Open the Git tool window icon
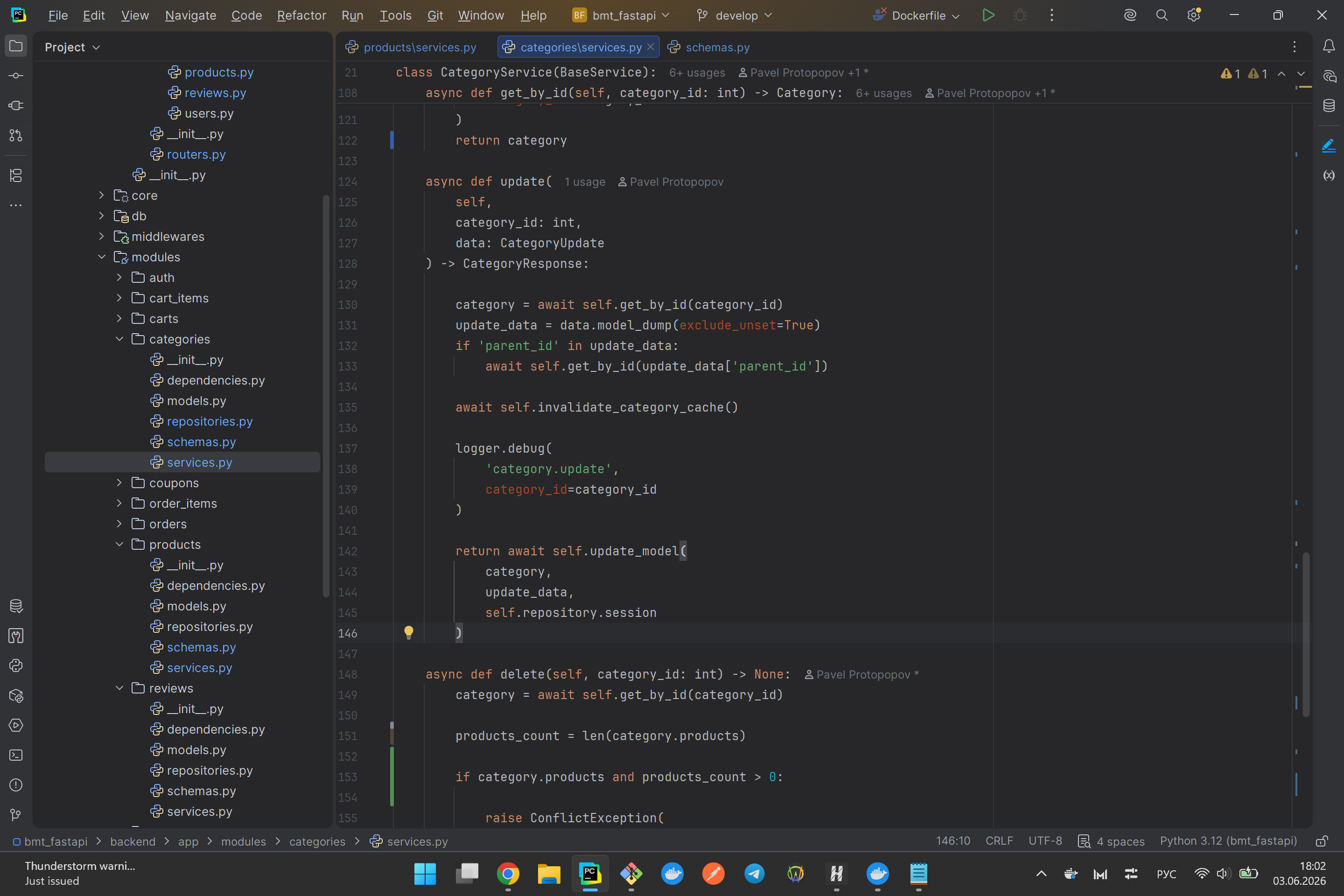1344x896 pixels. pyautogui.click(x=16, y=815)
